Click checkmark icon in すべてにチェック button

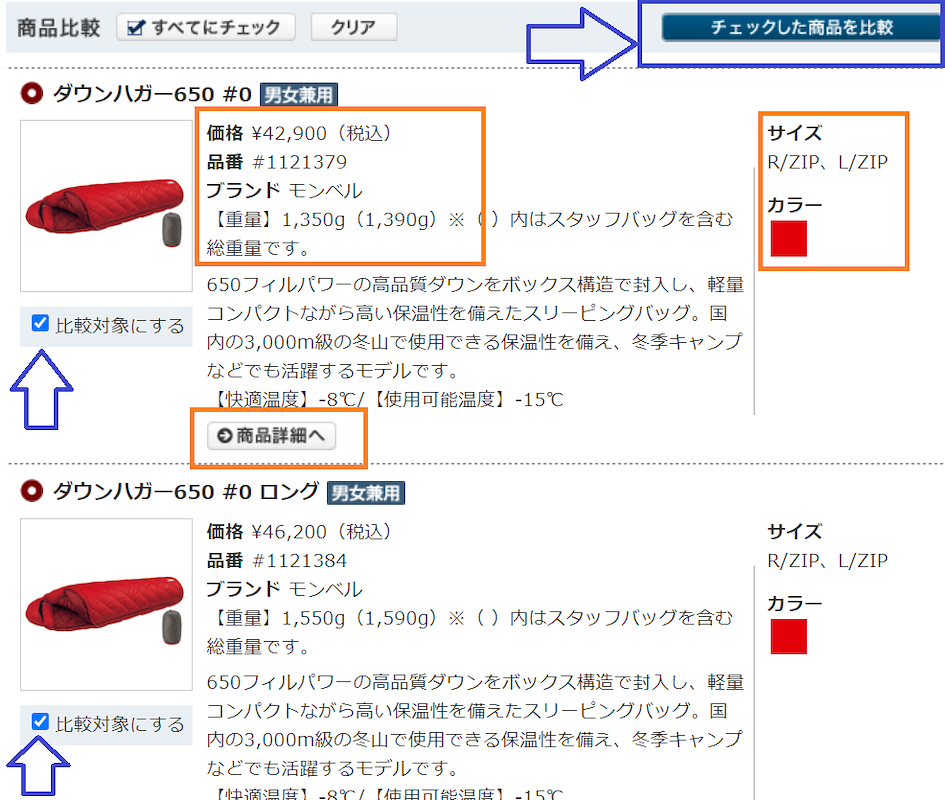click(137, 27)
